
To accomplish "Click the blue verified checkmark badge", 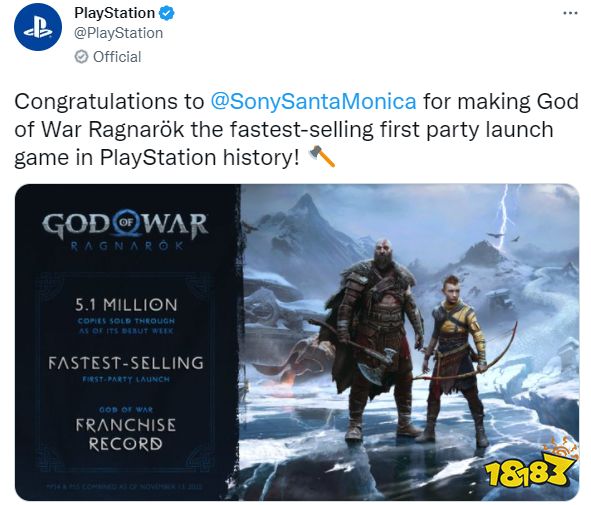I will coord(166,13).
